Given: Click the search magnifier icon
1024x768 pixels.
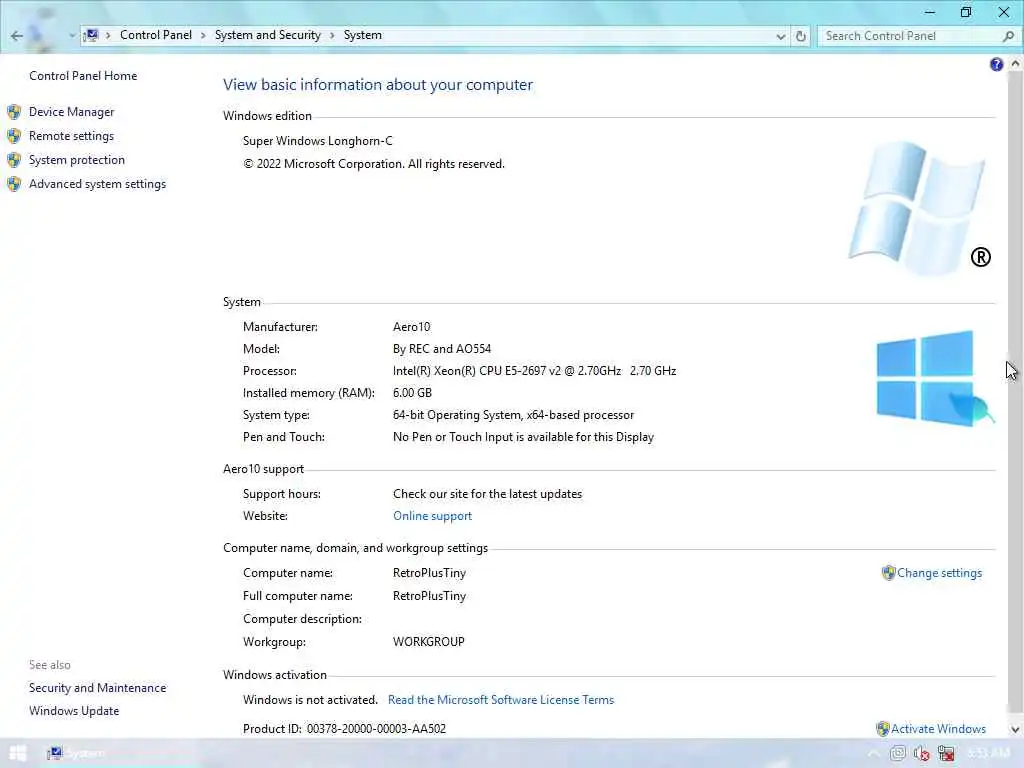Looking at the screenshot, I should click(1008, 36).
